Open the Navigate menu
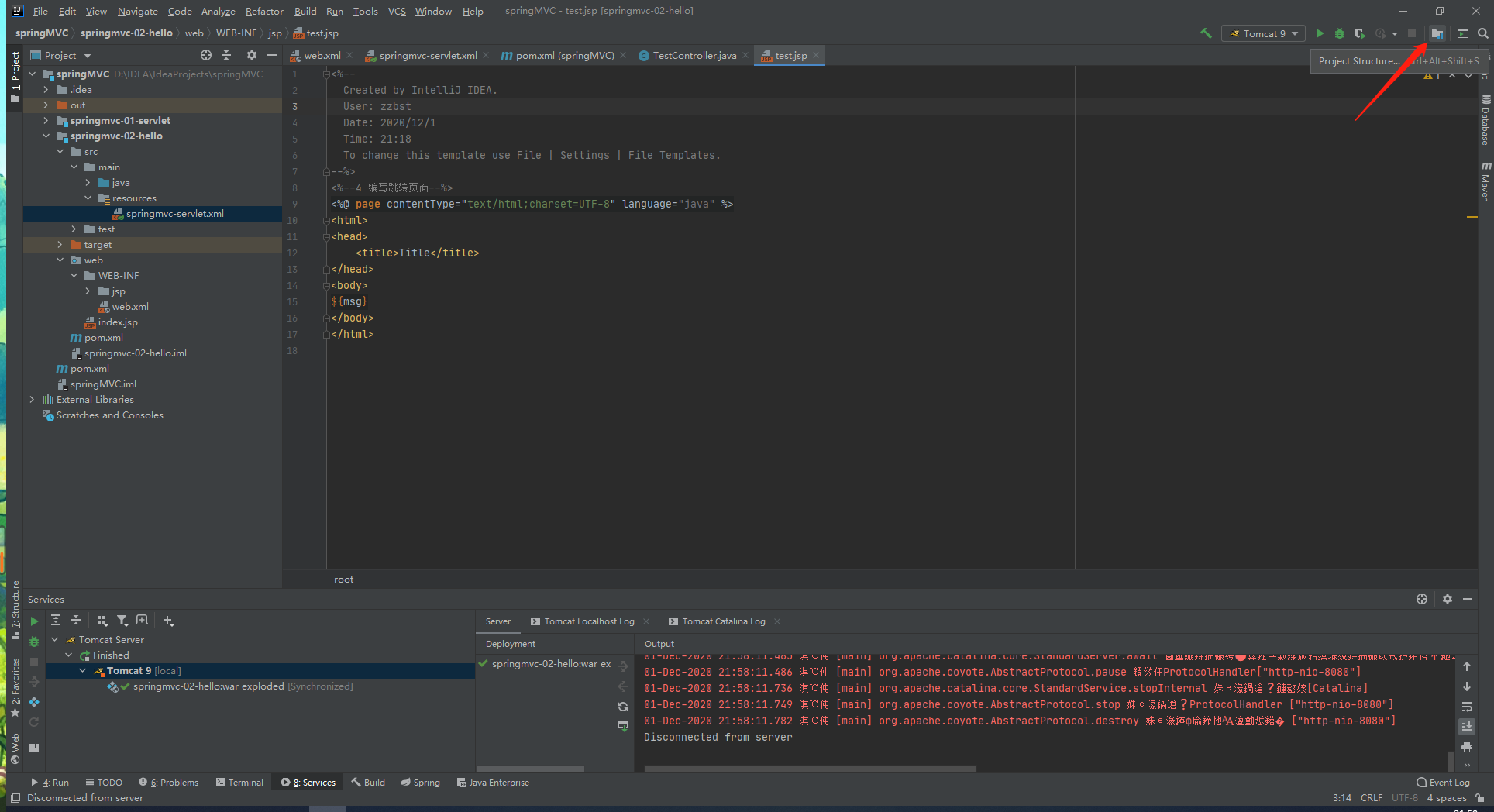1494x812 pixels. (137, 11)
